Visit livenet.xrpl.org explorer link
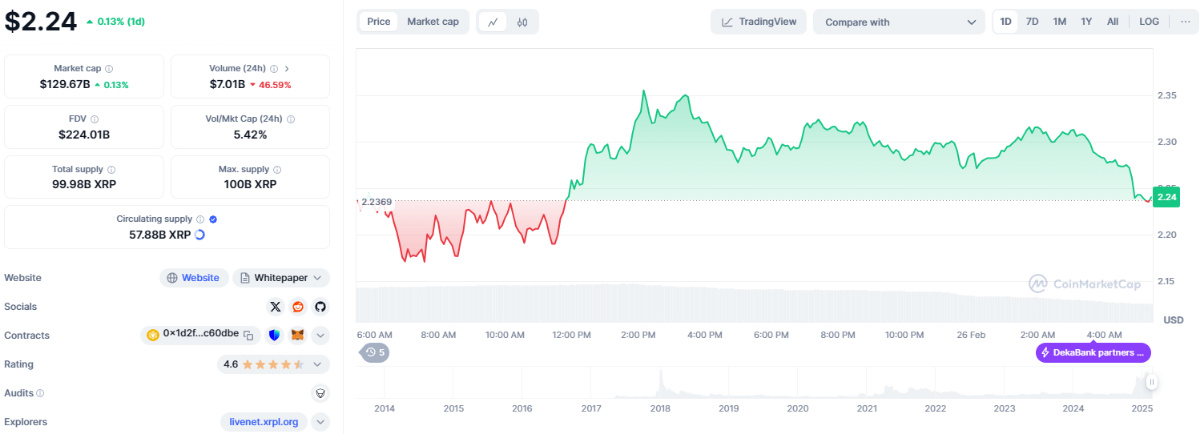The image size is (1200, 434). (264, 422)
